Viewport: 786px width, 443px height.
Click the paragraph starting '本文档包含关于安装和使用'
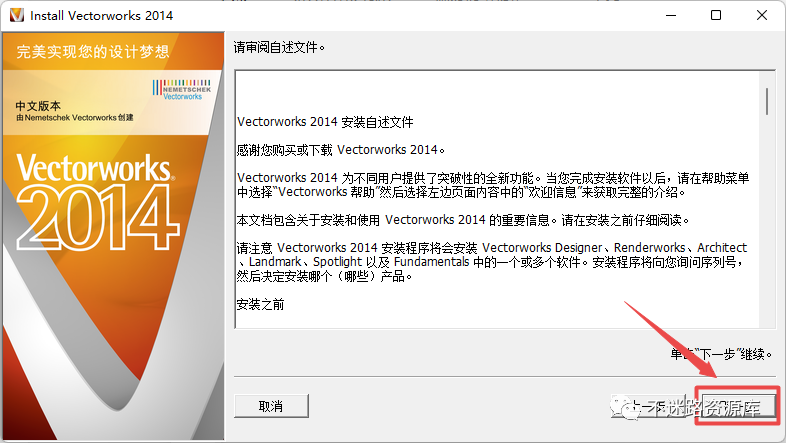click(463, 220)
